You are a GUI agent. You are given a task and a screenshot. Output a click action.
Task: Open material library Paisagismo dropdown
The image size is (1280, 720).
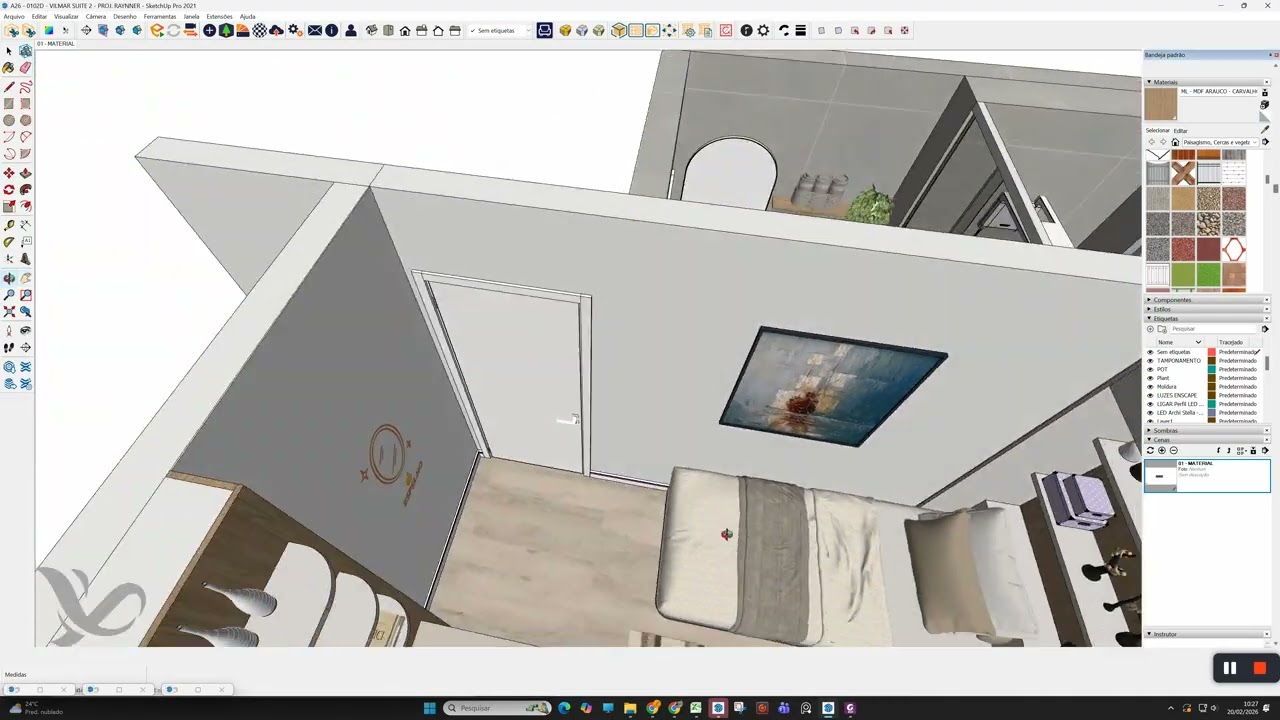pyautogui.click(x=1219, y=142)
